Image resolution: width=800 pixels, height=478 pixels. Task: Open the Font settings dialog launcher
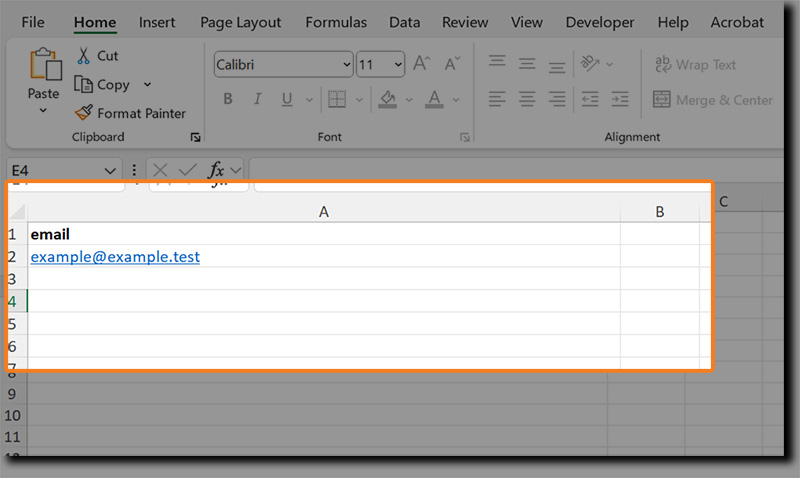click(465, 137)
